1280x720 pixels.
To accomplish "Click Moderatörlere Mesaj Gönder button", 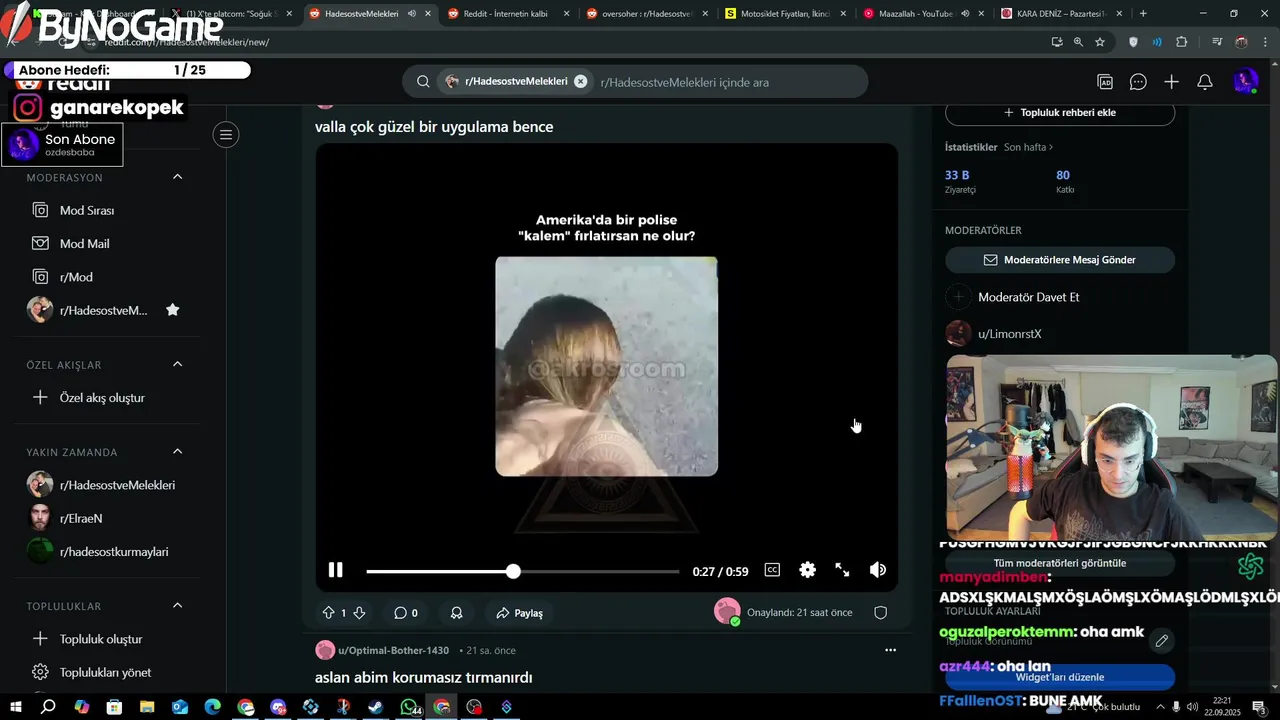I will click(x=1060, y=260).
